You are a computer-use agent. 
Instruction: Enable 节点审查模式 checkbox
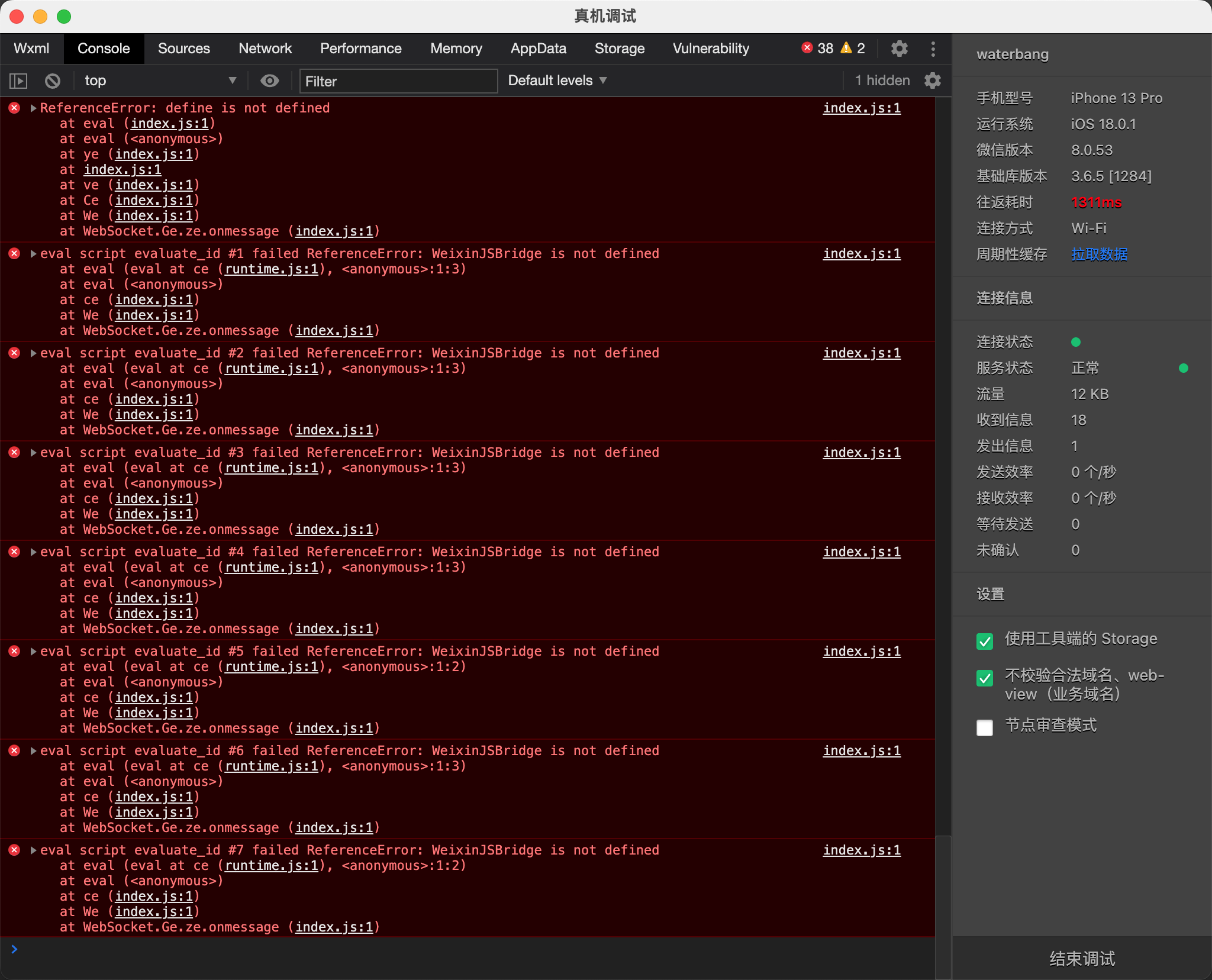tap(985, 727)
